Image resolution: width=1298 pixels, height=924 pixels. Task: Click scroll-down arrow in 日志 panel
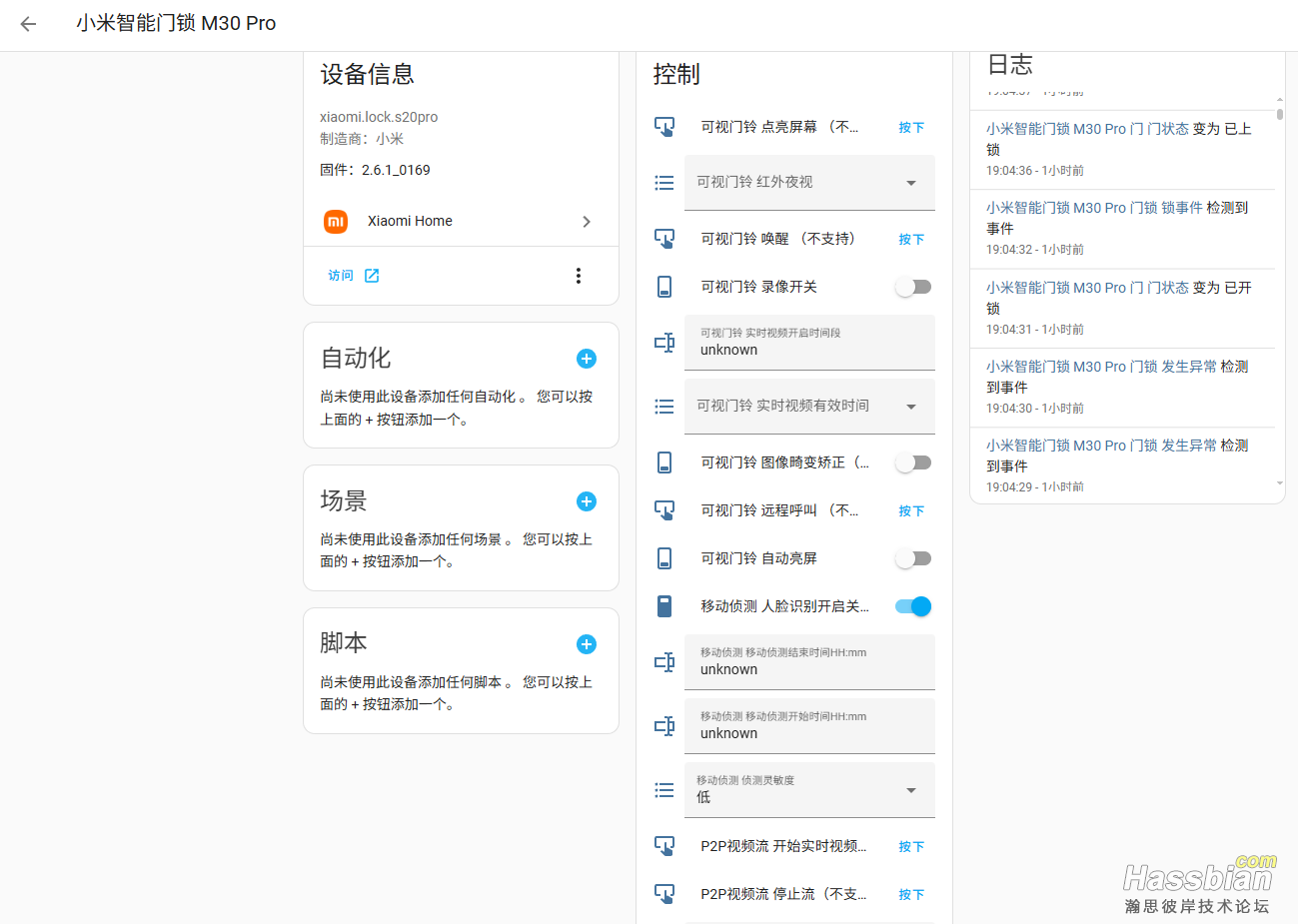click(1280, 483)
